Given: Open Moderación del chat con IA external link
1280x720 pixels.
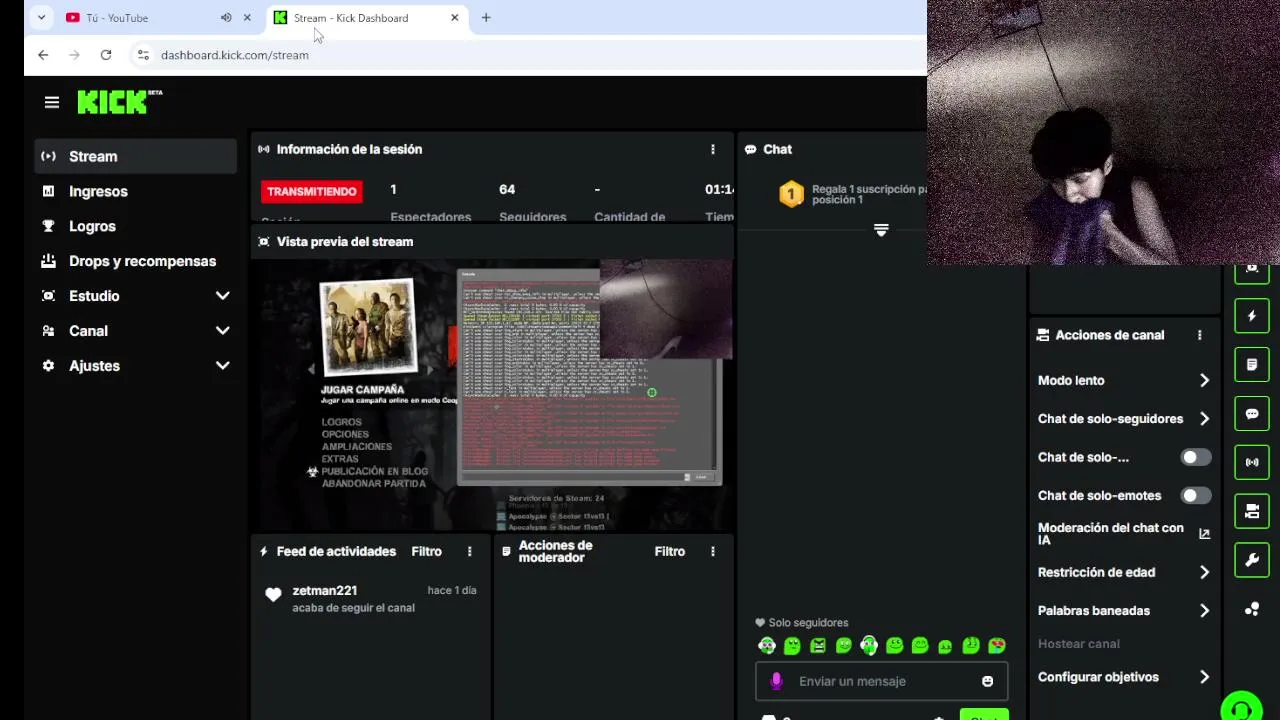Looking at the screenshot, I should click(1204, 534).
